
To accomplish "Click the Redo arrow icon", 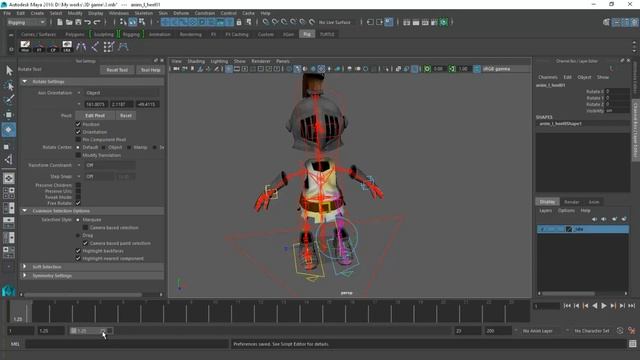I will click(97, 22).
